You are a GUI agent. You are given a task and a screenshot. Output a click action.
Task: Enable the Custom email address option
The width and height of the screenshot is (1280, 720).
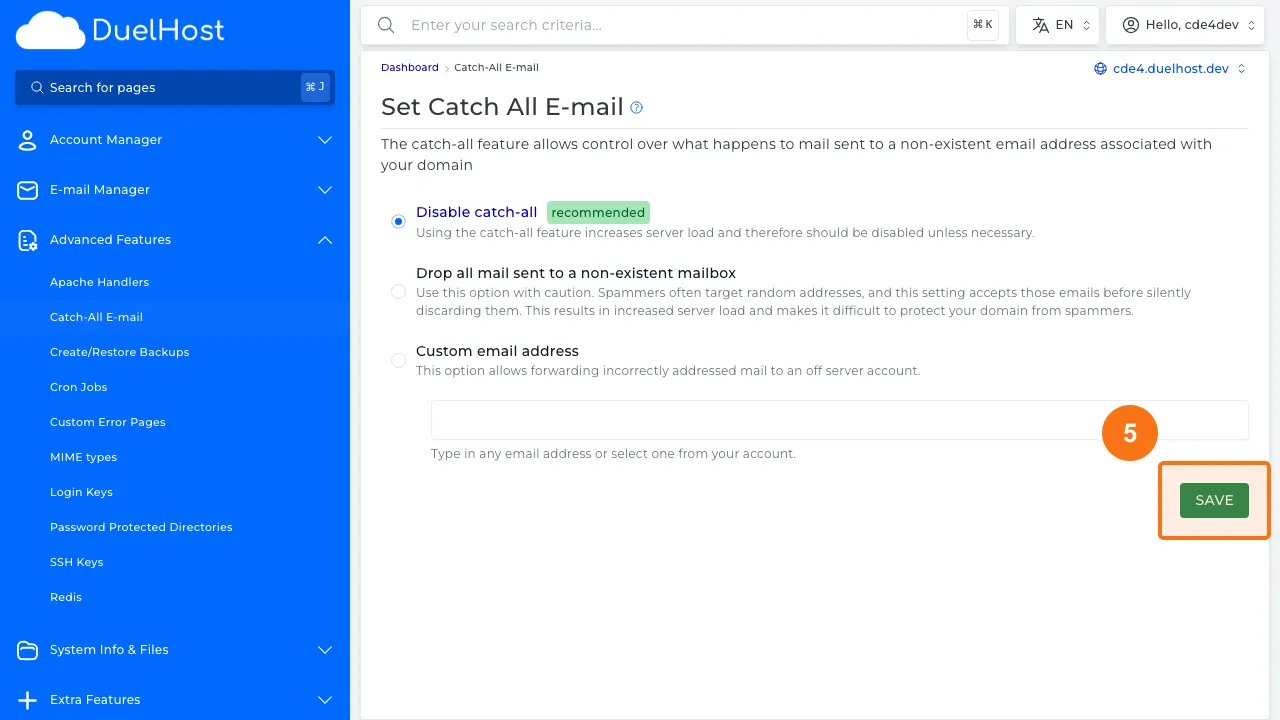[x=398, y=360]
